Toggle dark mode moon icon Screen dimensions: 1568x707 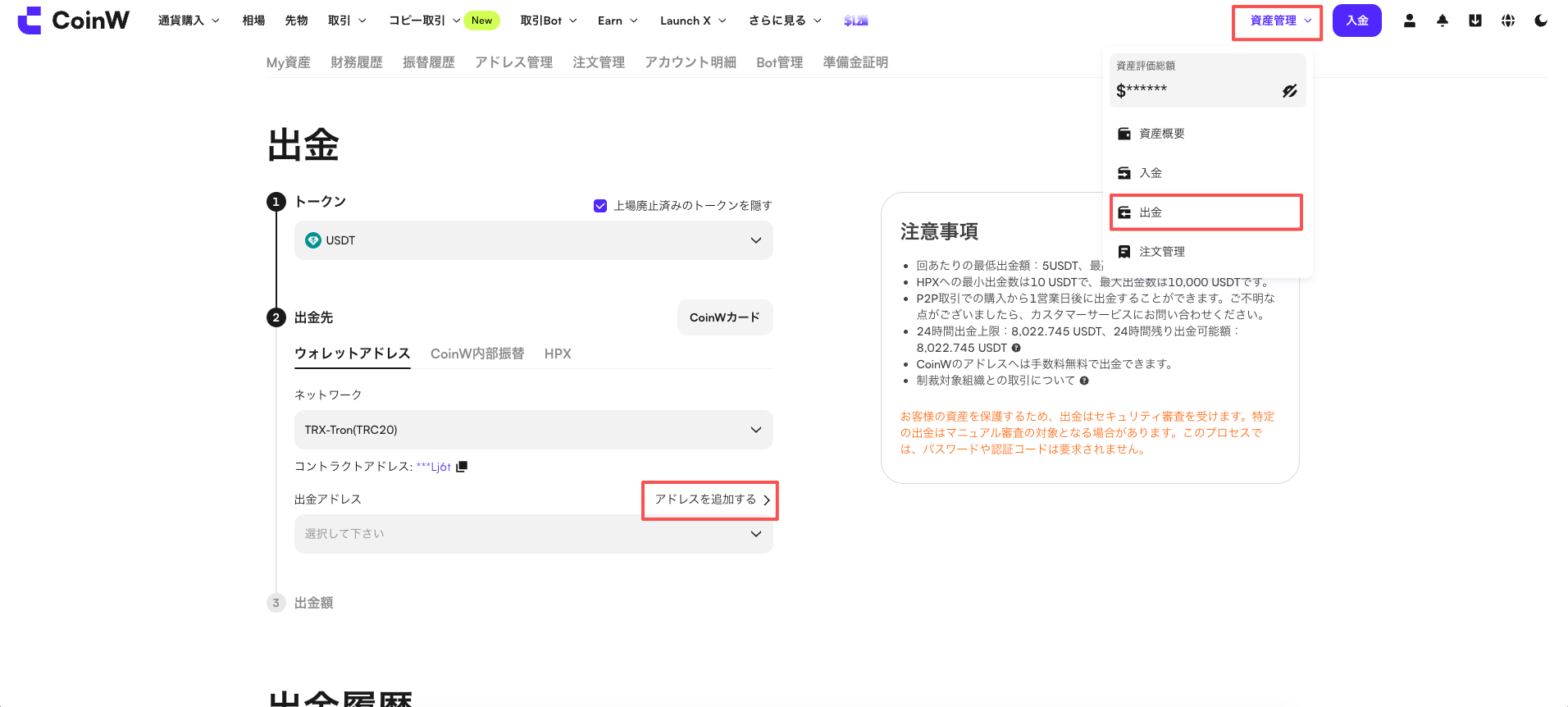pos(1540,21)
